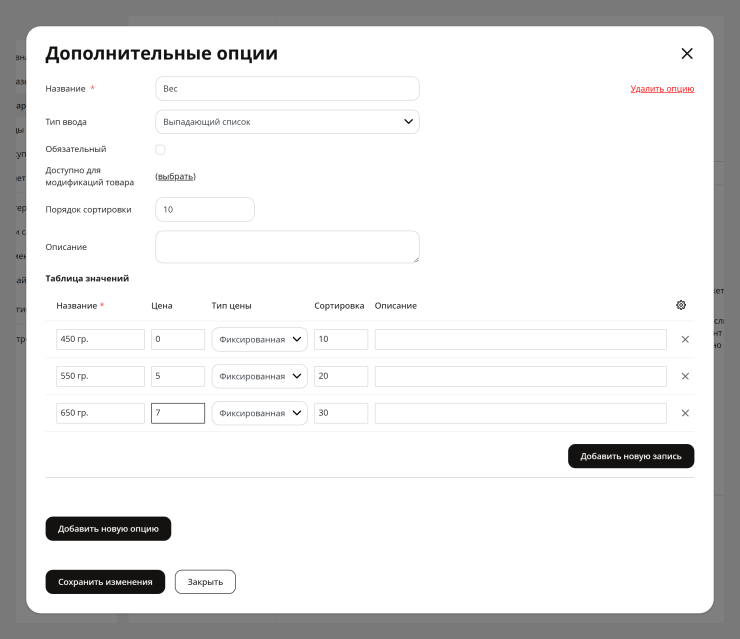The image size is (740, 639).
Task: Click Добавить новую запись button
Action: tap(631, 456)
